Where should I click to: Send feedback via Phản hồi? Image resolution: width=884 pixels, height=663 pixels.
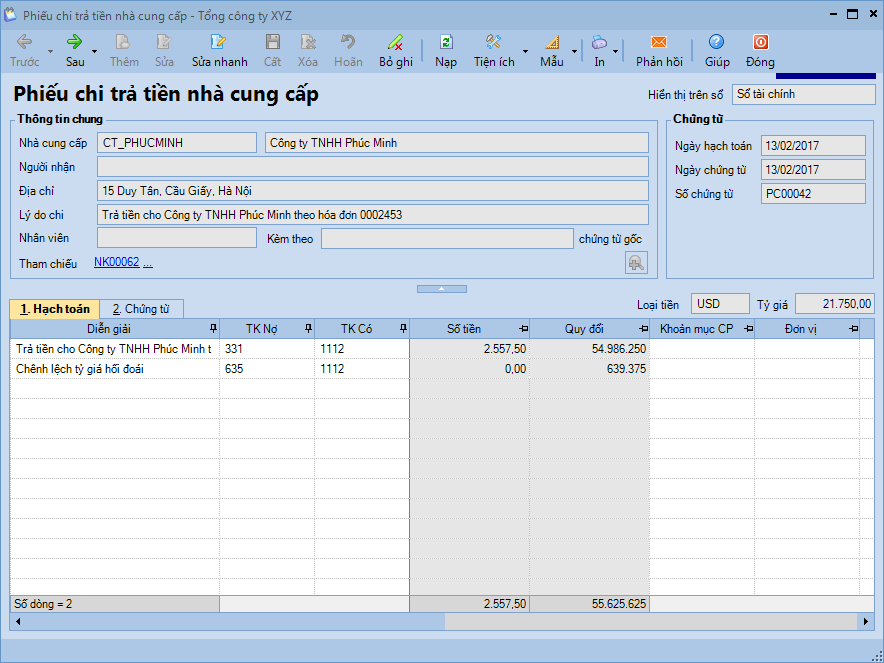(x=659, y=51)
